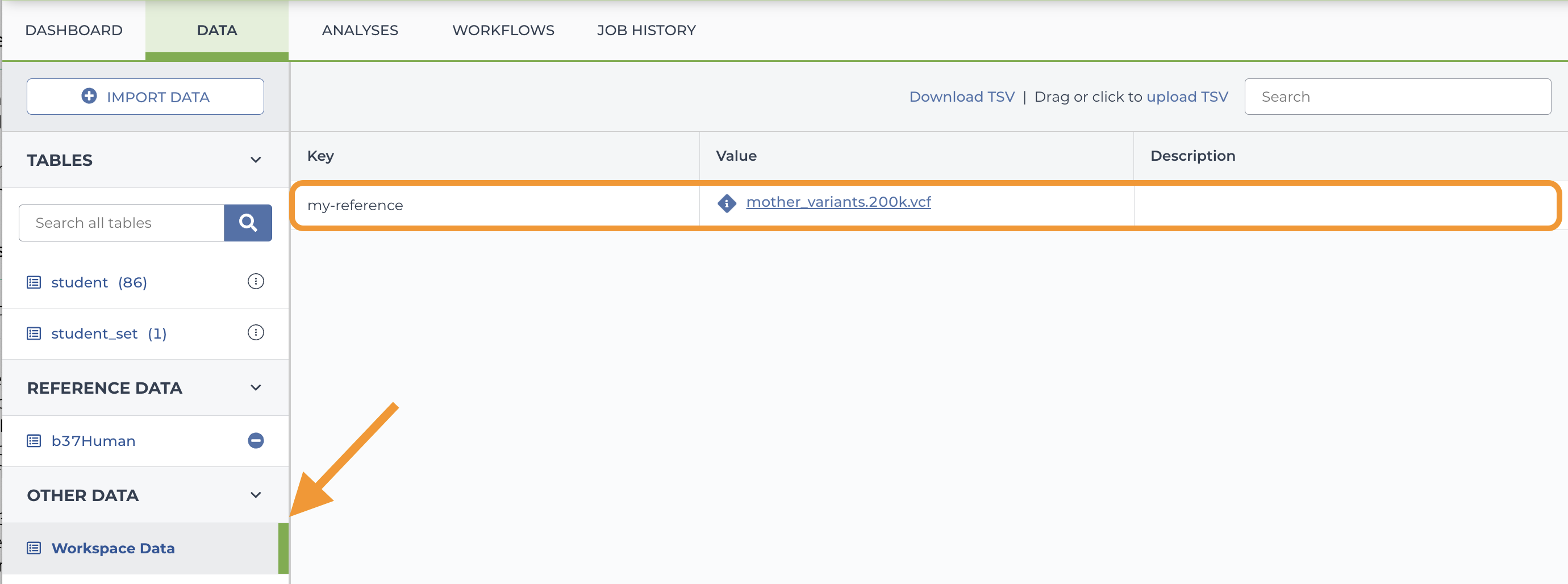
Task: Click the my-reference key cell
Action: (x=496, y=205)
